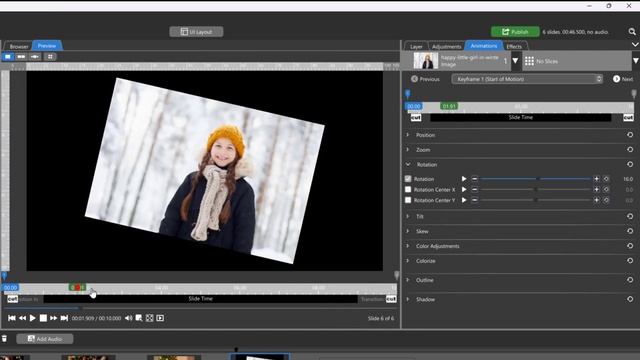Increase Rotation with the plus button
Screen dimensions: 640x360
(x=596, y=179)
